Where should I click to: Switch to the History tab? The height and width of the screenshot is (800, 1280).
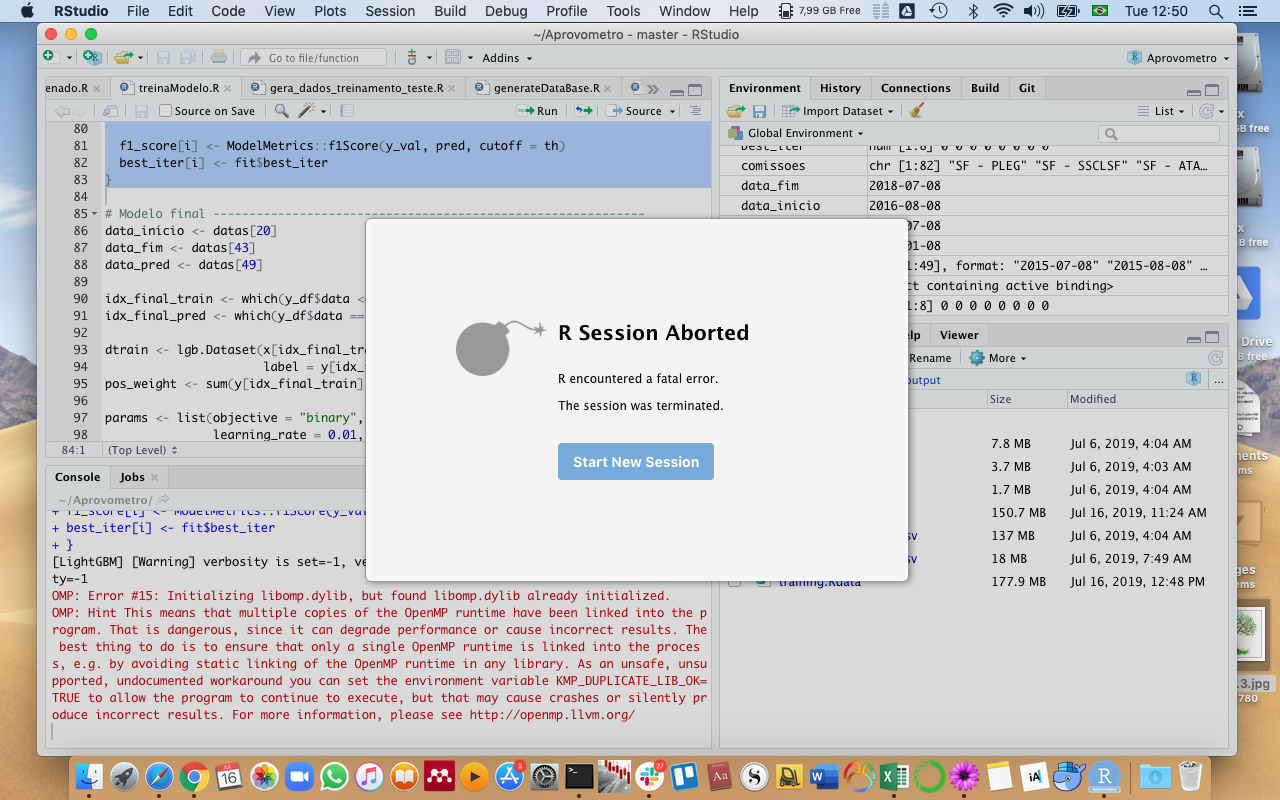[x=840, y=88]
